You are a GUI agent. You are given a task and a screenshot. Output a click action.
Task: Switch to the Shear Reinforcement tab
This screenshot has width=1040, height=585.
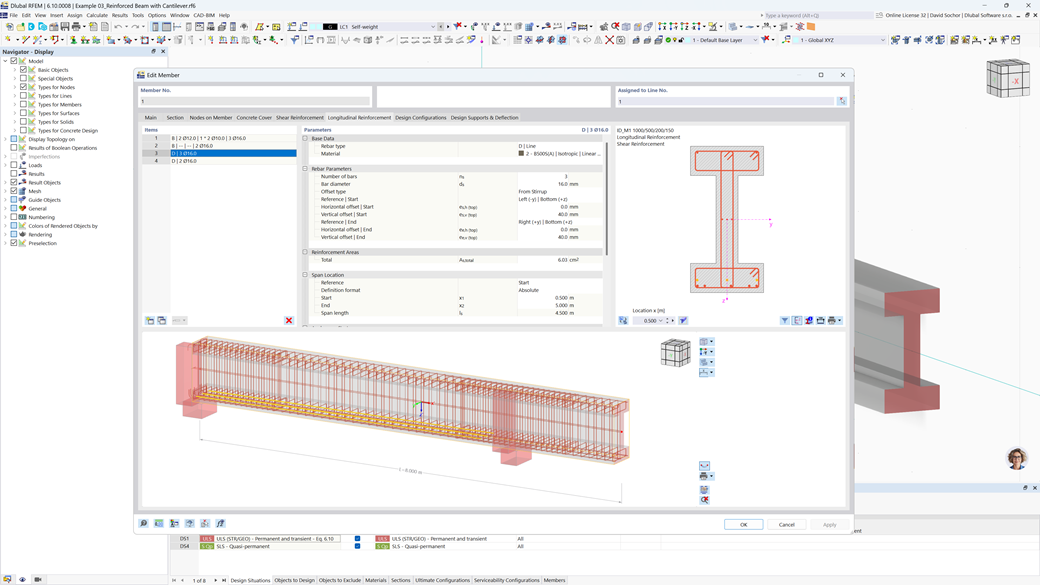pyautogui.click(x=299, y=117)
